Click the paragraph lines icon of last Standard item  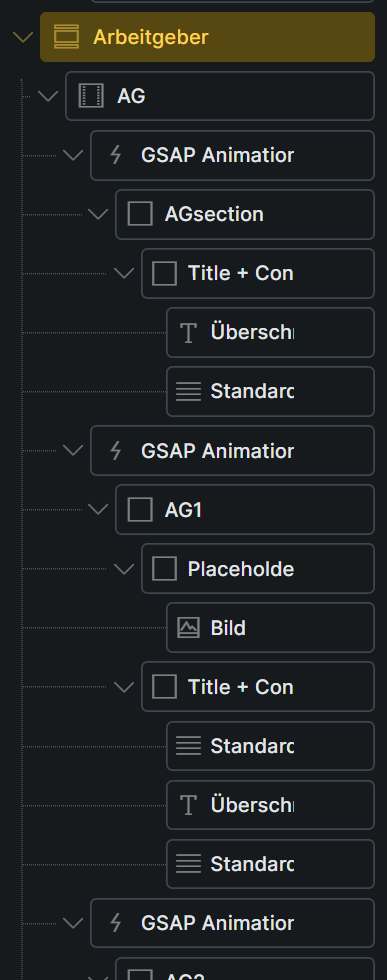tap(188, 864)
